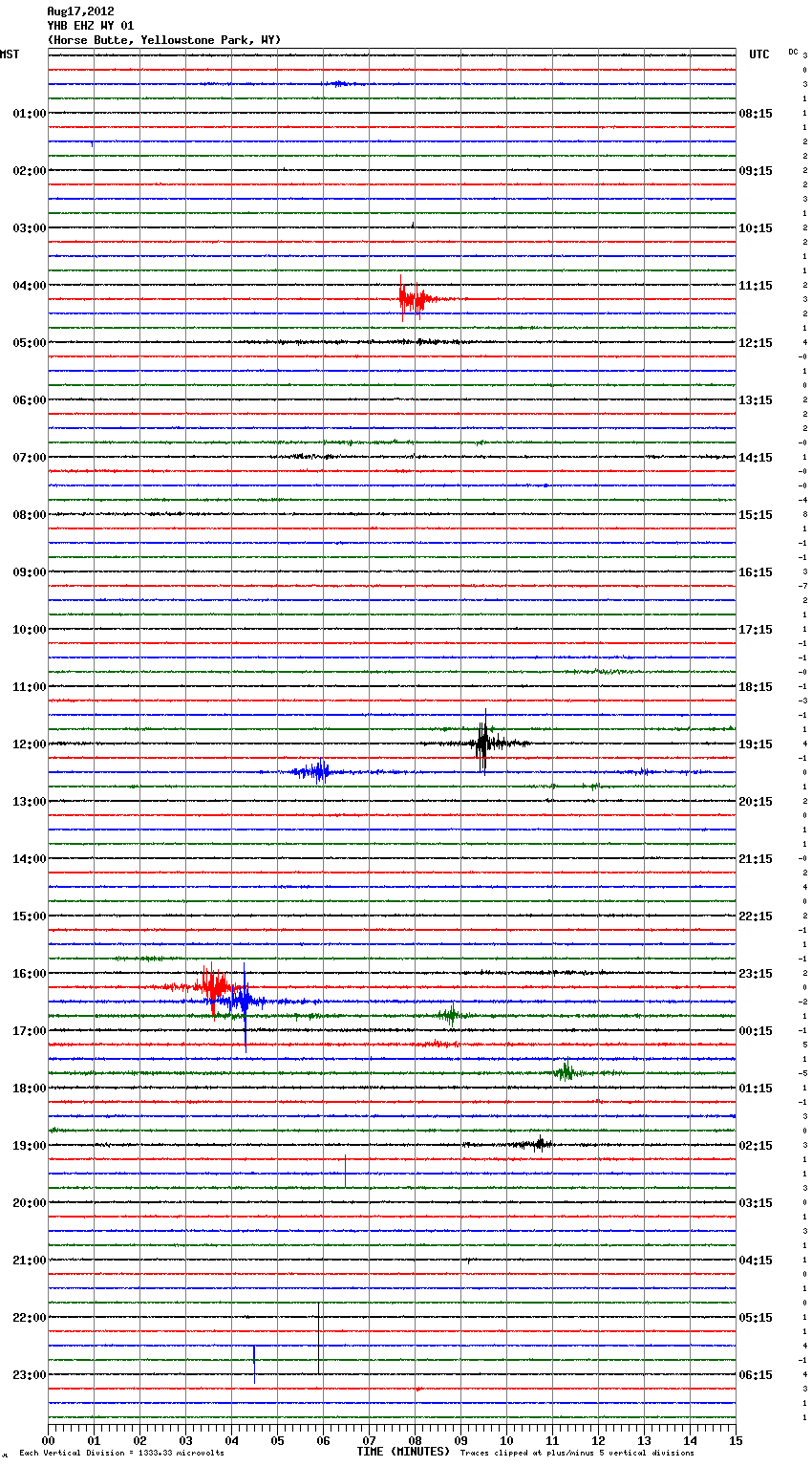This screenshot has height=1466, width=812.
Task: Select the 09:00 MST time label
Action: pos(30,572)
